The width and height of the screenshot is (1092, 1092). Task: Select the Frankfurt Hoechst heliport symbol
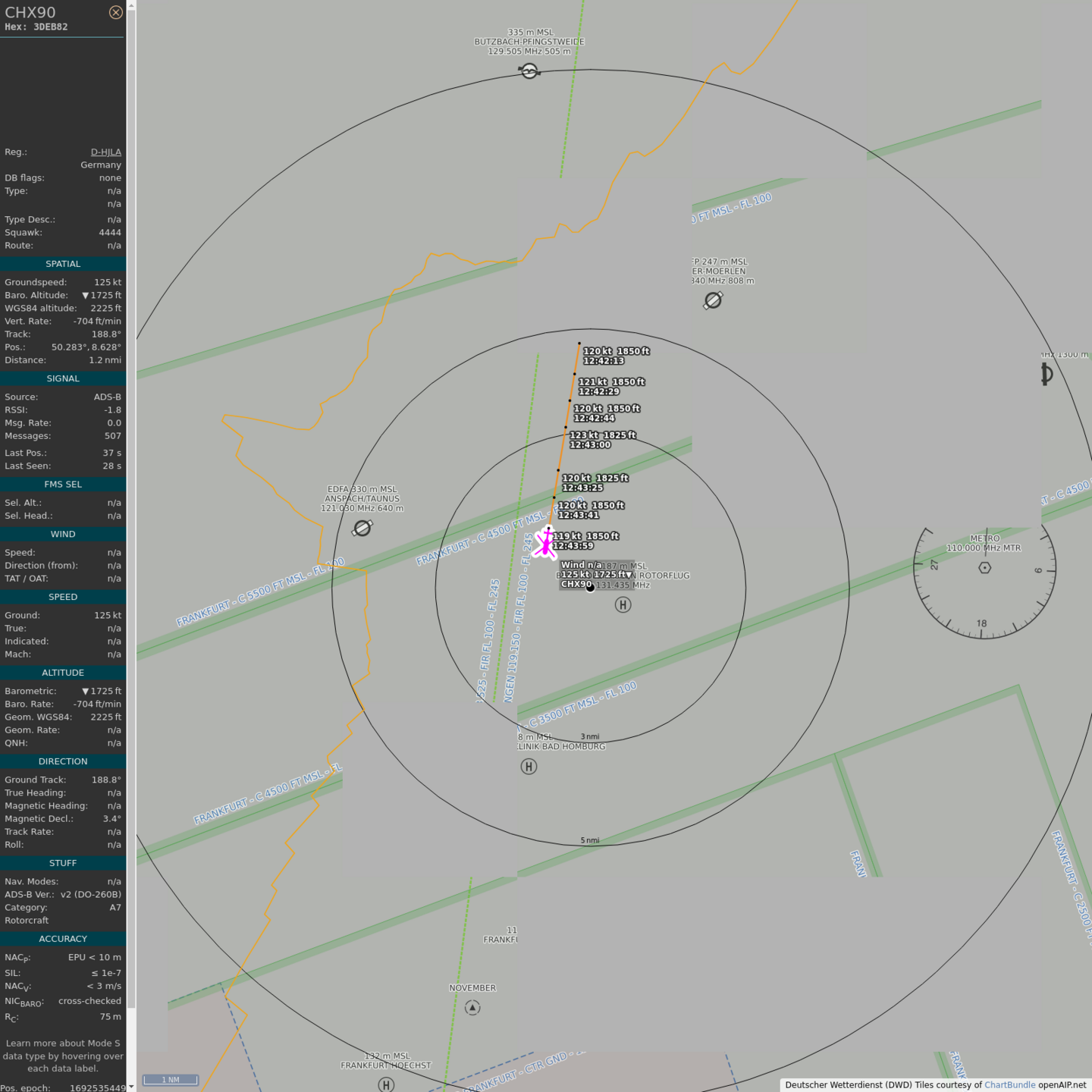[x=386, y=1084]
